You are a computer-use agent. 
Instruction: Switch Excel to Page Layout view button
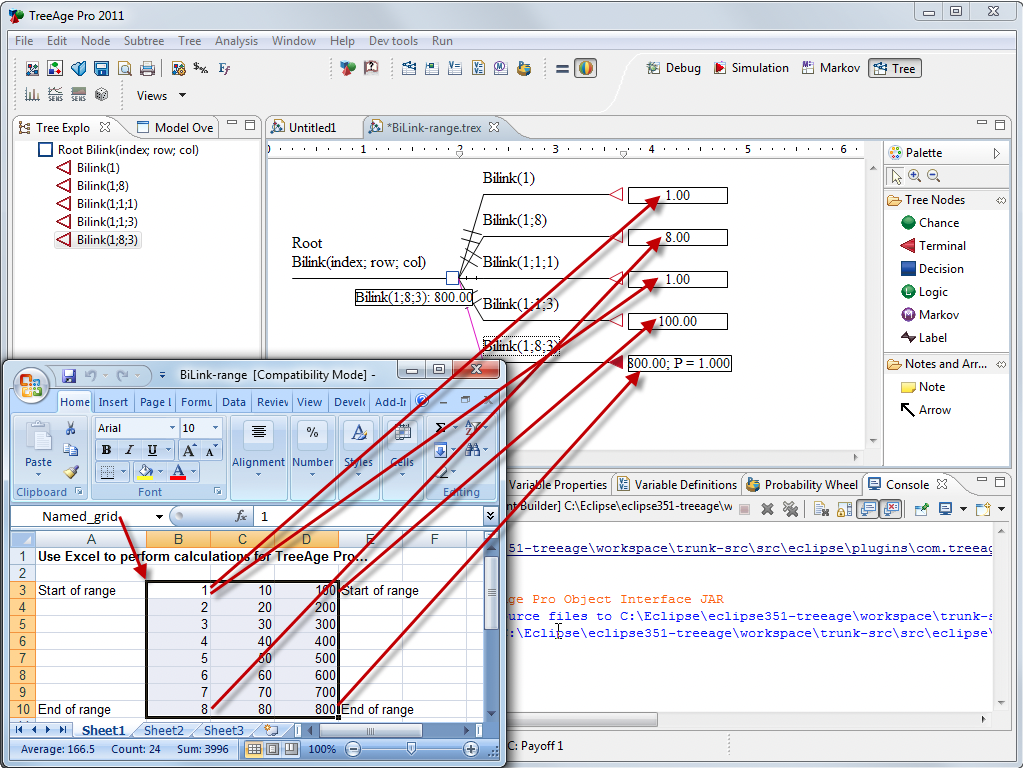(x=273, y=748)
